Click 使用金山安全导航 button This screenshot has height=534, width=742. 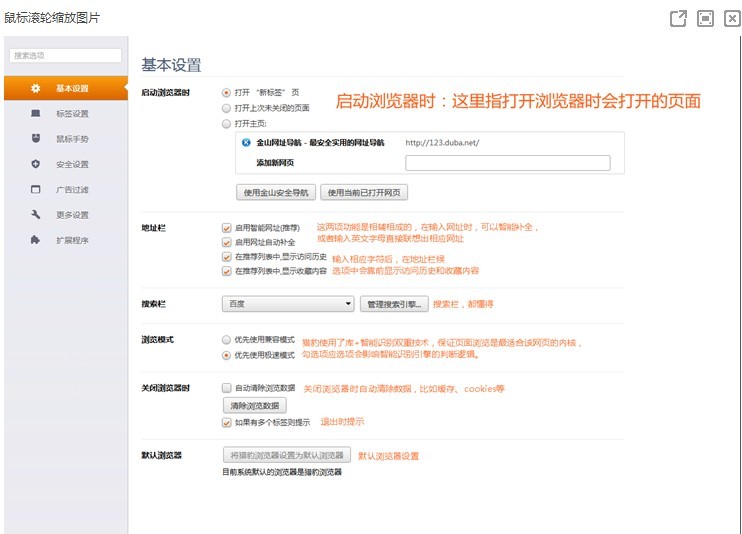pyautogui.click(x=276, y=192)
